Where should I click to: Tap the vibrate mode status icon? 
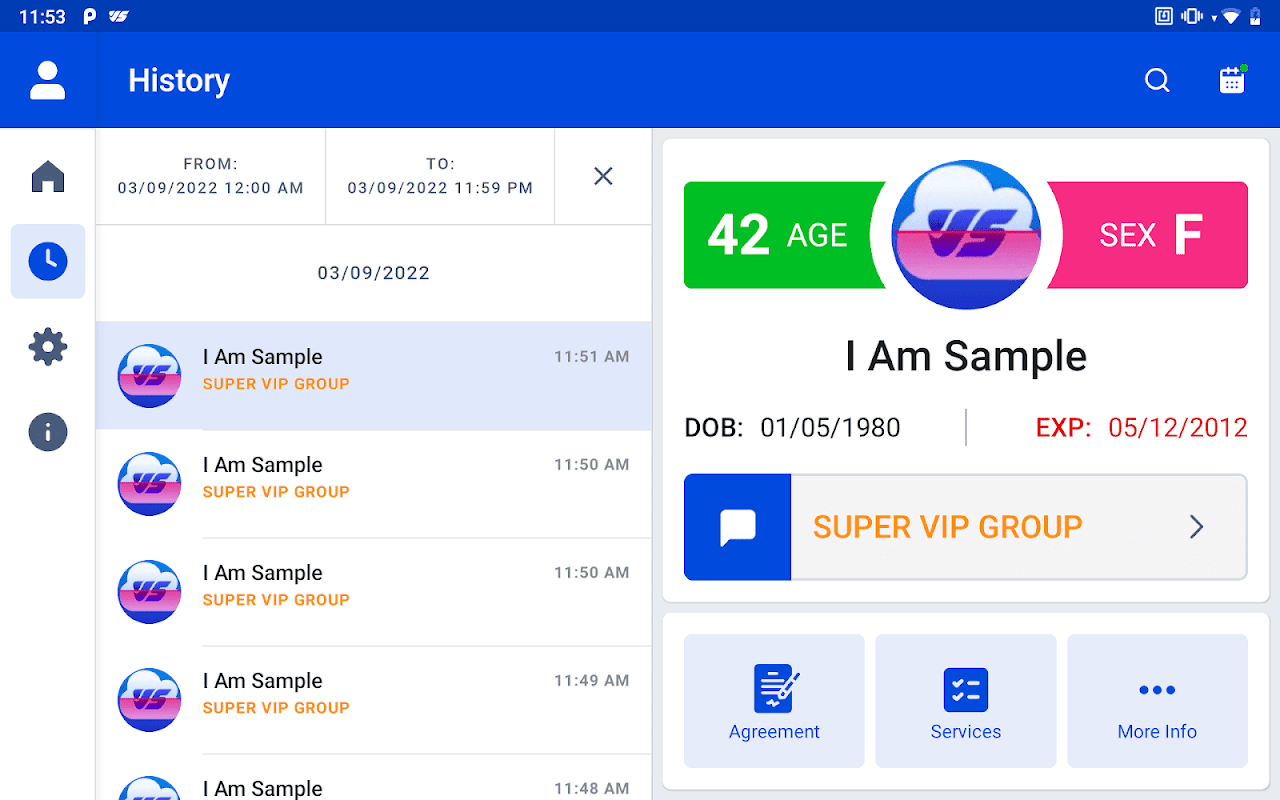(1191, 16)
